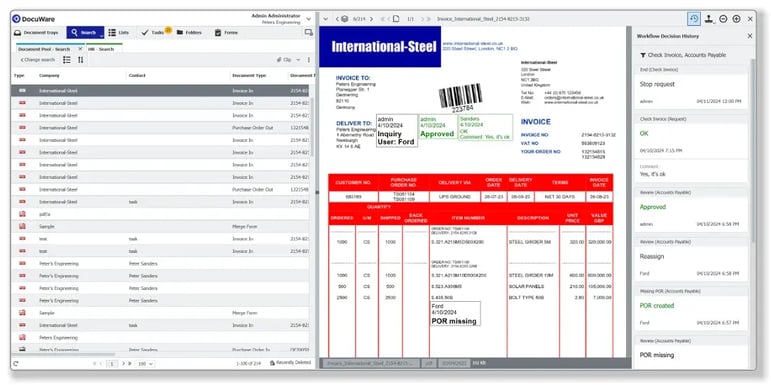The image size is (771, 385).
Task: Click the POR missing stamp on invoice
Action: coord(455,314)
